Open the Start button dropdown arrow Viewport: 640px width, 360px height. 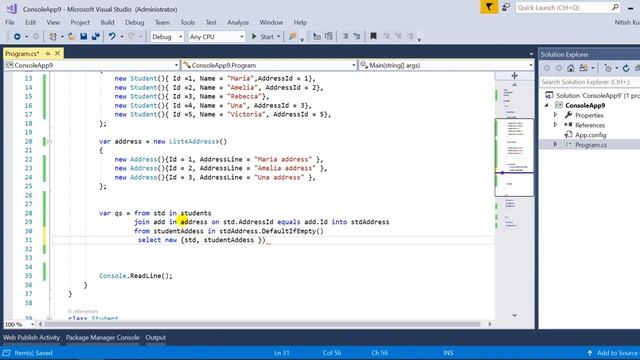click(279, 37)
